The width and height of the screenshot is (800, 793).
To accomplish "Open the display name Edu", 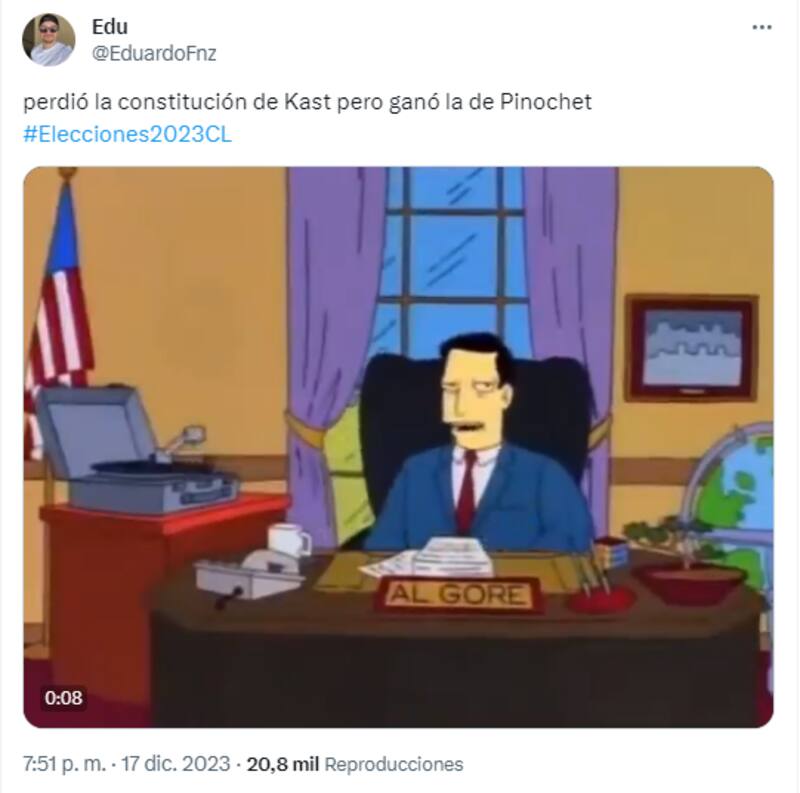I will (110, 27).
